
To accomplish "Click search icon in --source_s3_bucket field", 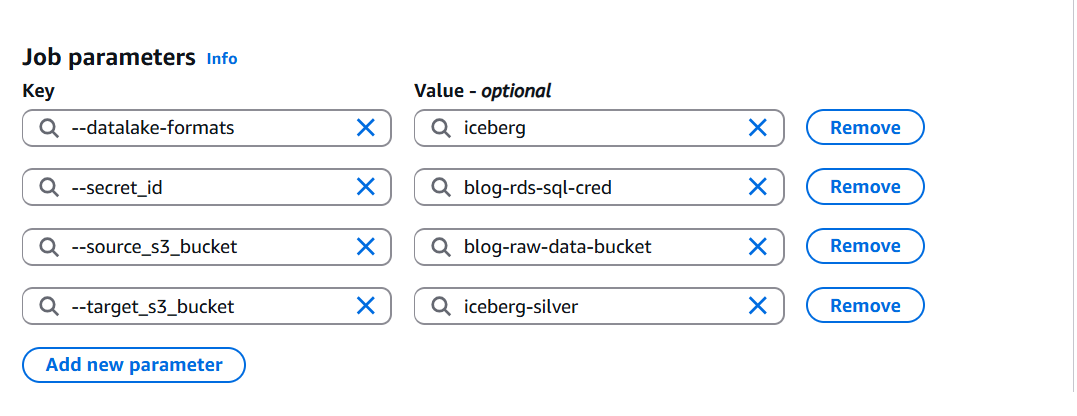I will 48,246.
